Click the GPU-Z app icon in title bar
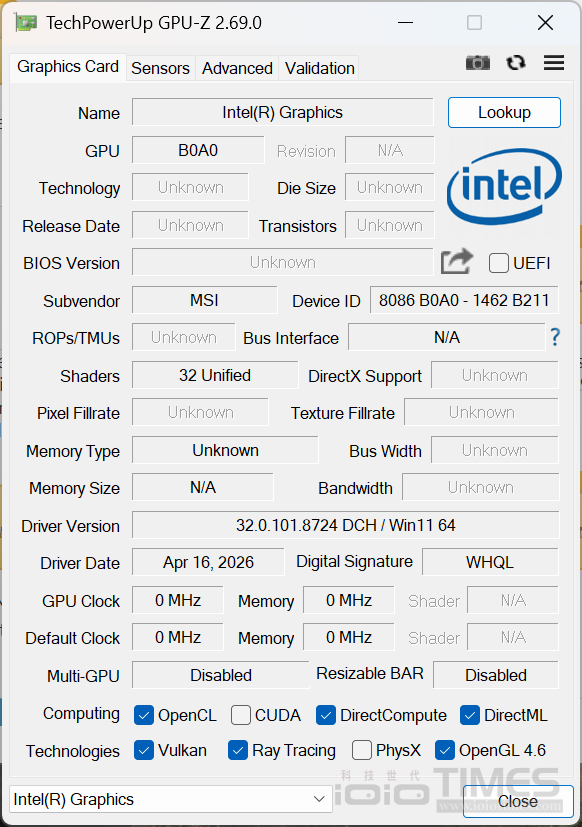Screen dimensions: 582x827 [x=26, y=23]
